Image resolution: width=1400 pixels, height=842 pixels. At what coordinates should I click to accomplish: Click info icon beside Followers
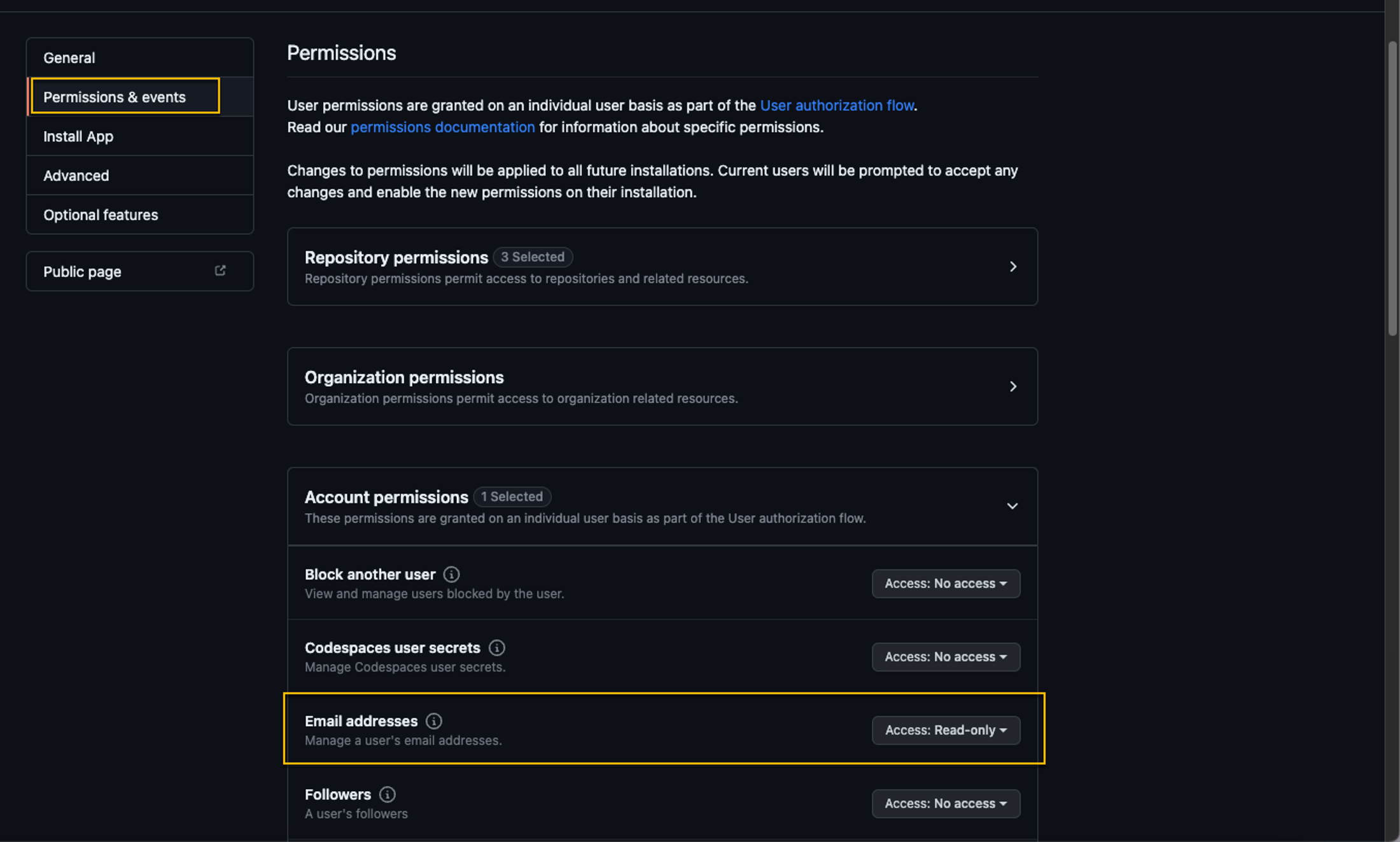pyautogui.click(x=387, y=794)
